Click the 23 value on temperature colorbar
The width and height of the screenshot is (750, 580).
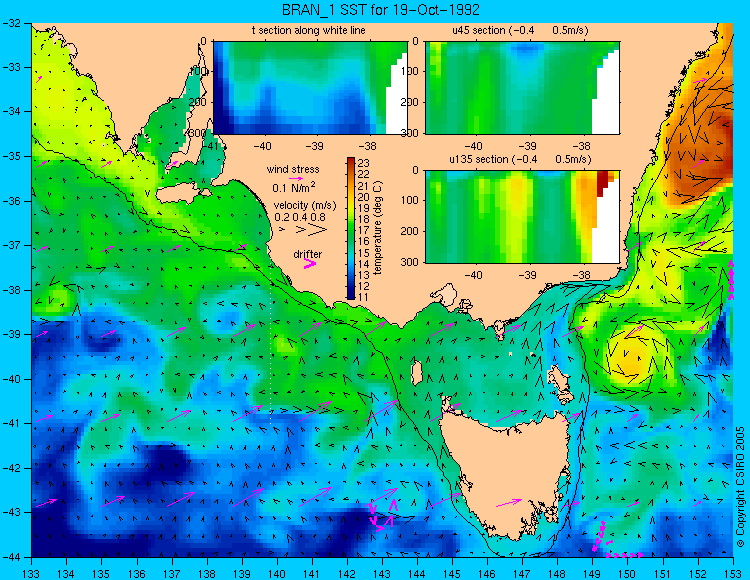click(364, 163)
